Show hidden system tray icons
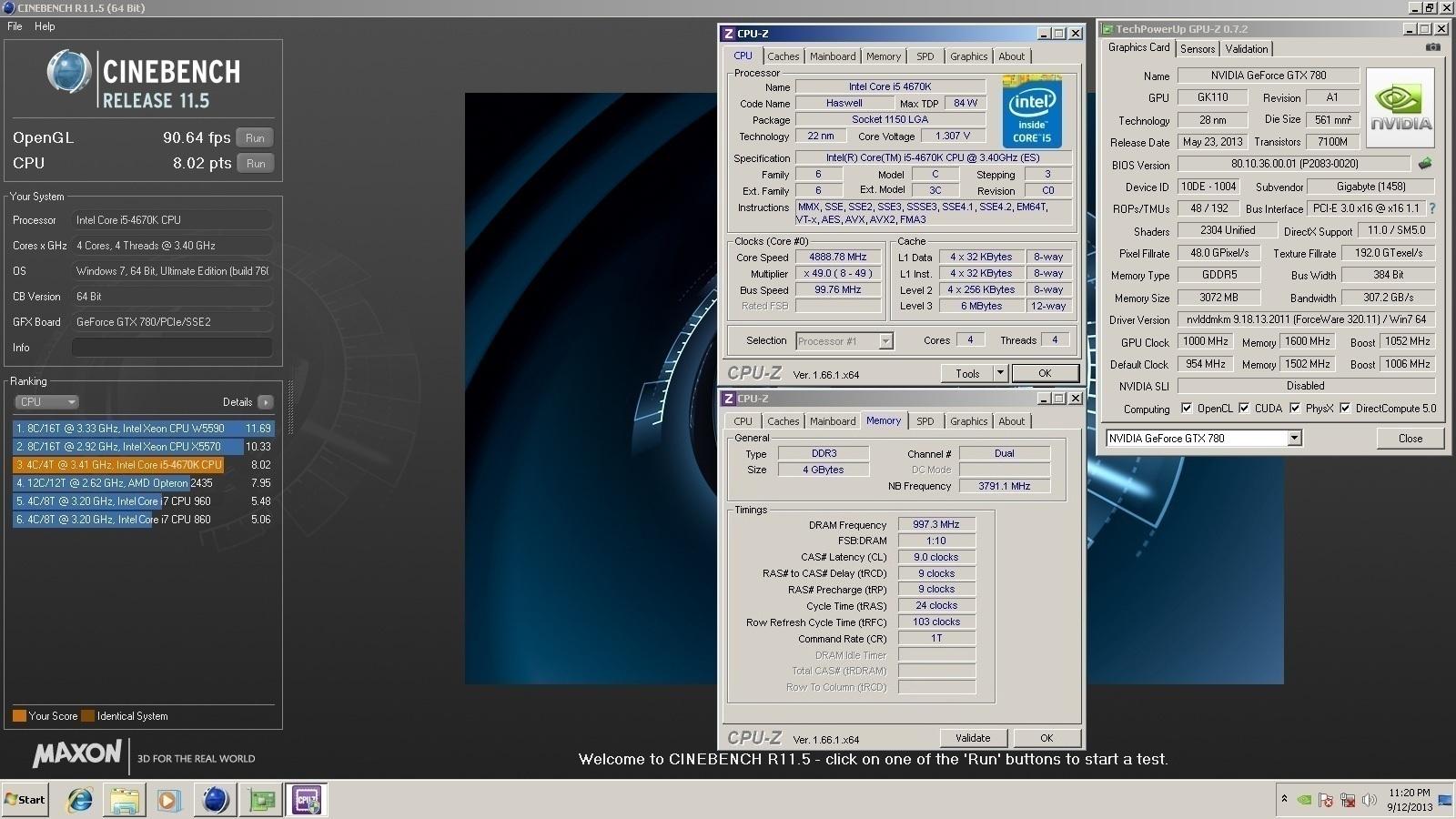Viewport: 1456px width, 819px height. (1284, 800)
